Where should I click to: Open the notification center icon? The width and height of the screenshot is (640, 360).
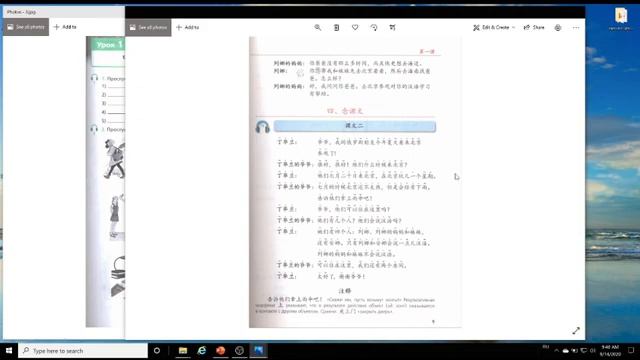[631, 351]
